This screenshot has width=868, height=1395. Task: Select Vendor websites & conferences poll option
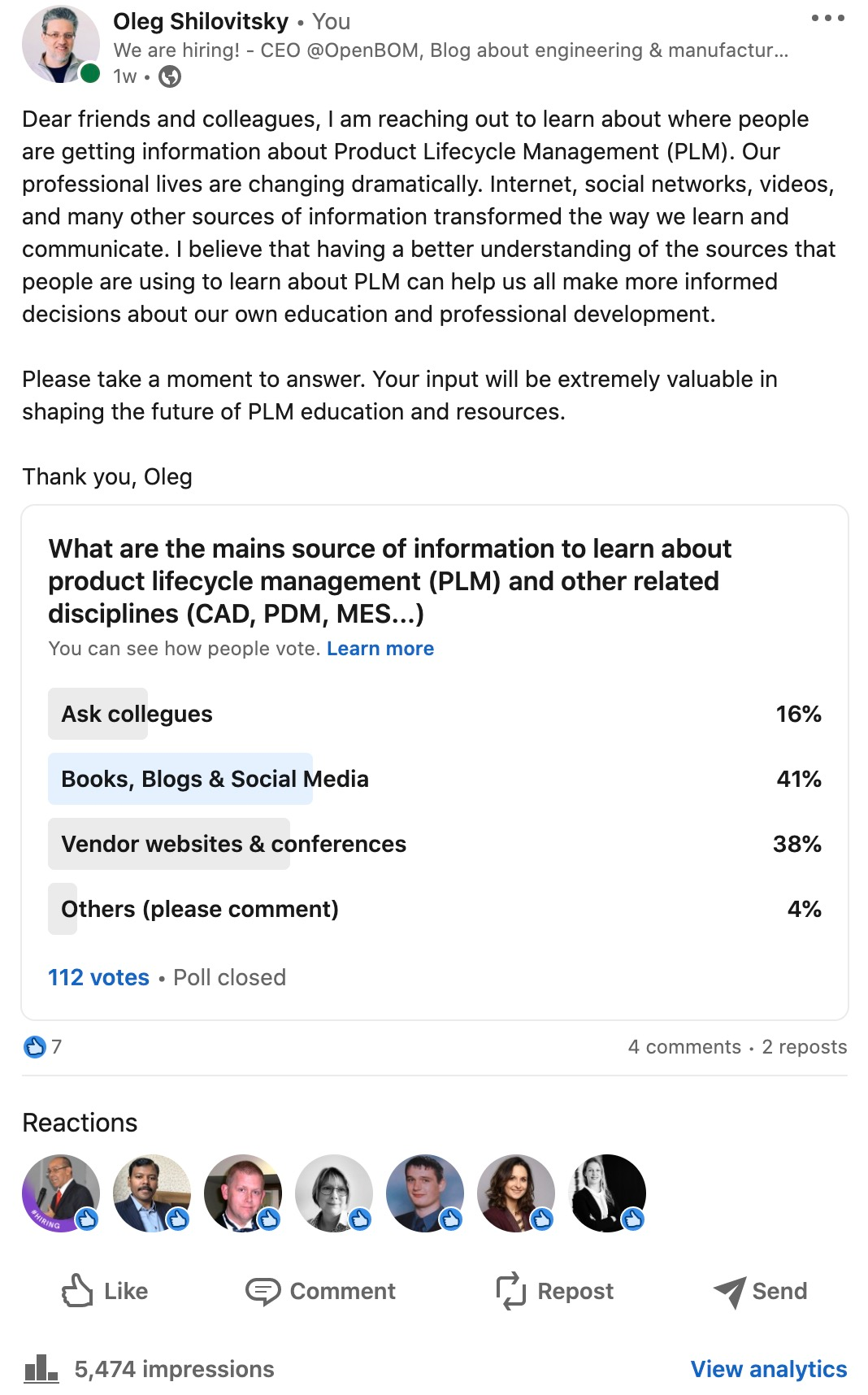(435, 844)
